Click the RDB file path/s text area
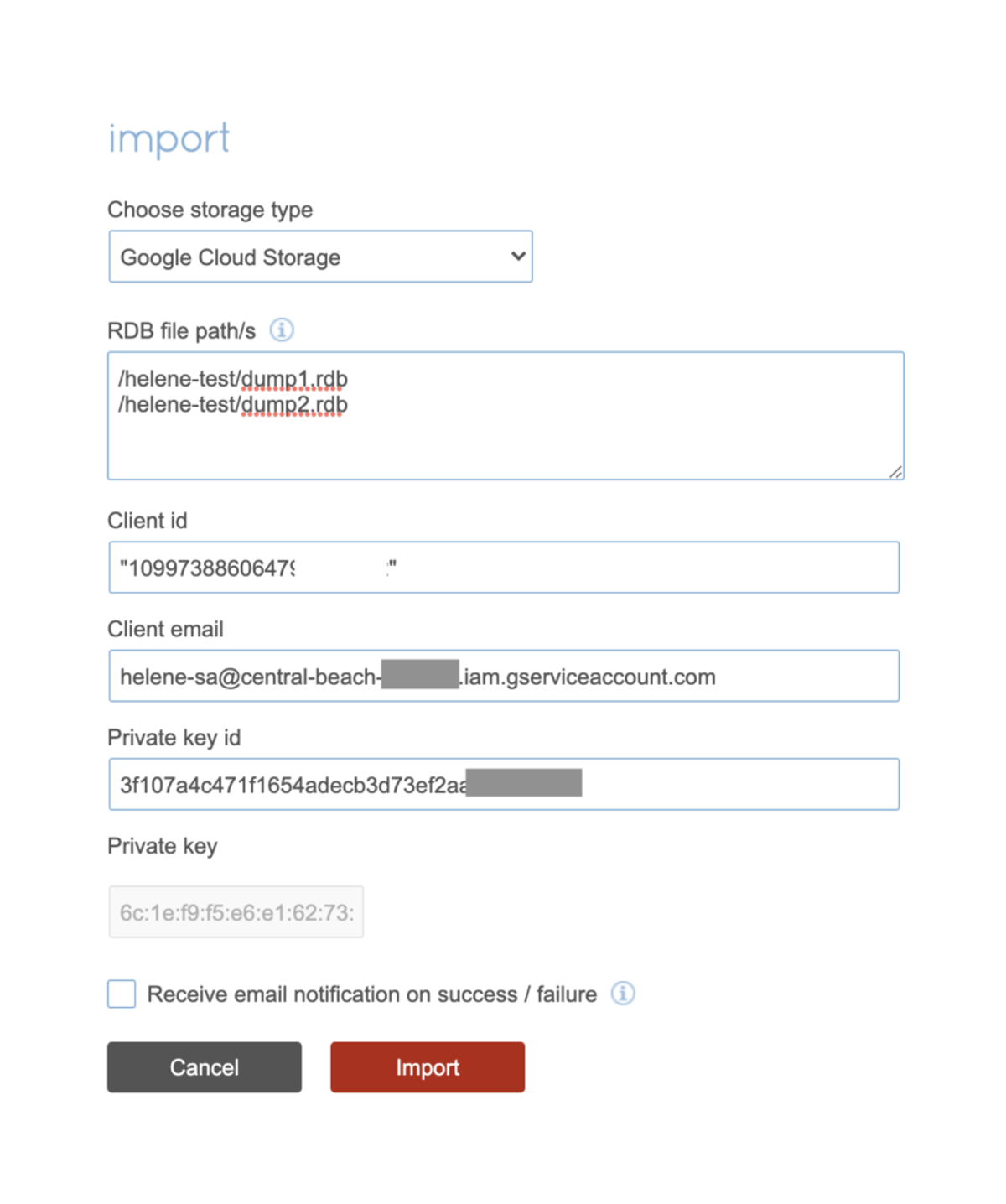Image resolution: width=1006 pixels, height=1204 pixels. pyautogui.click(x=503, y=436)
